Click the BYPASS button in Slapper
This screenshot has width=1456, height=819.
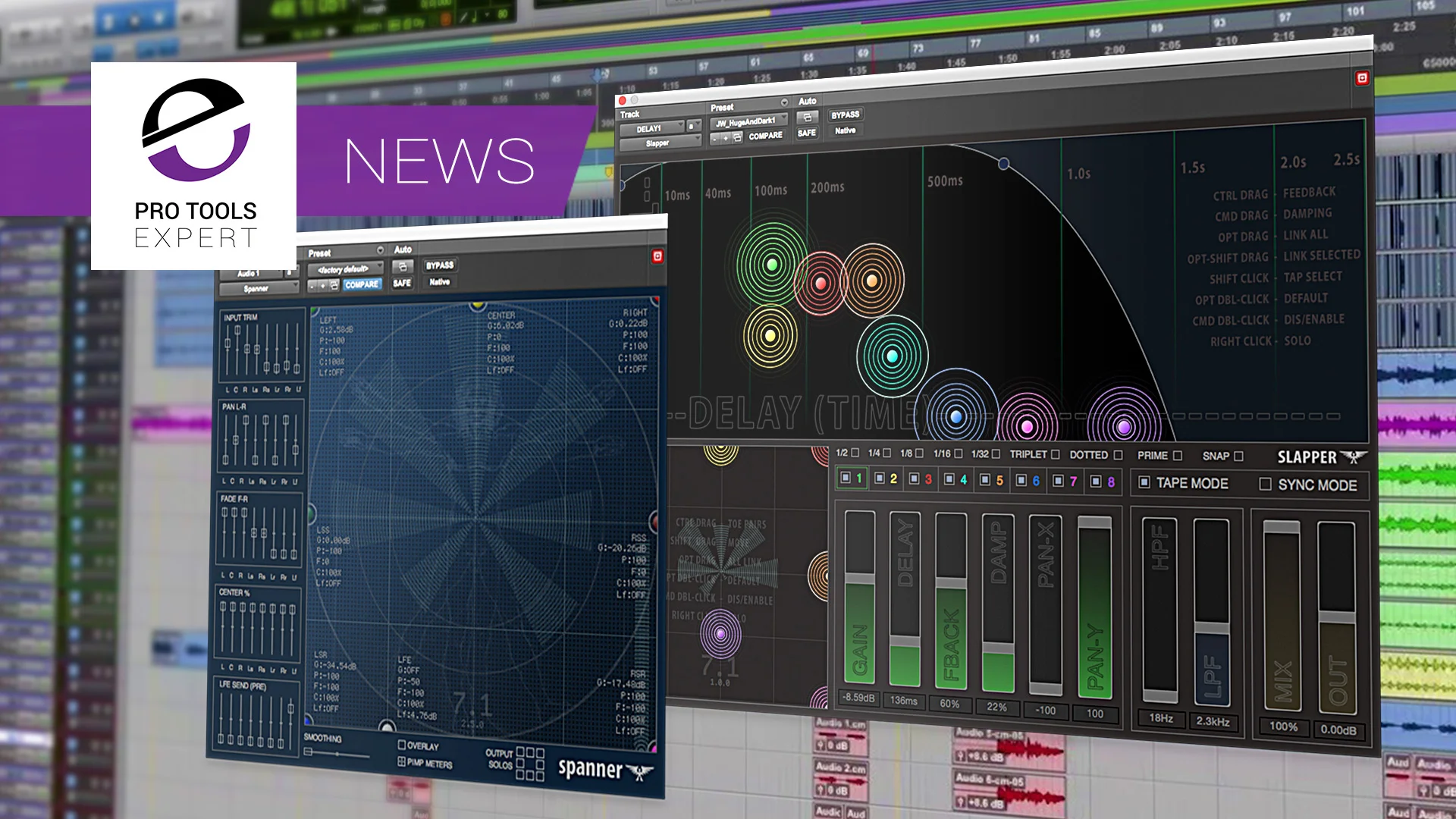(846, 115)
